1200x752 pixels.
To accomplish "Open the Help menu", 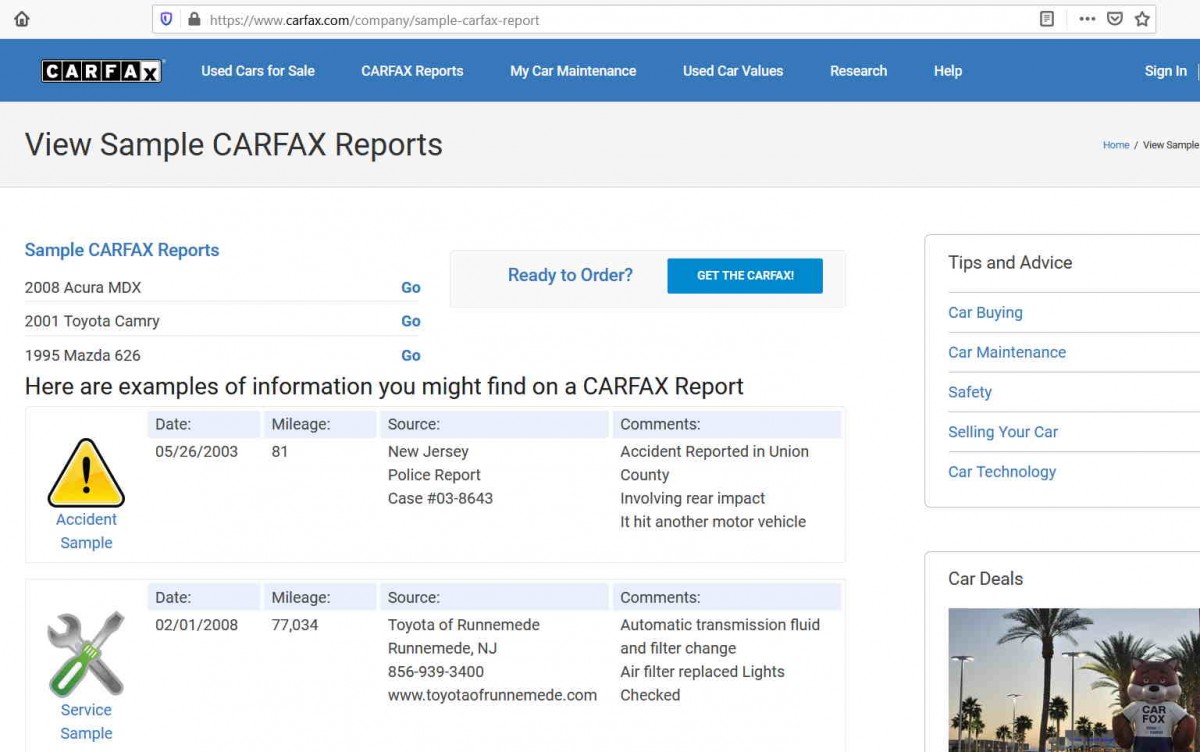I will click(x=948, y=71).
